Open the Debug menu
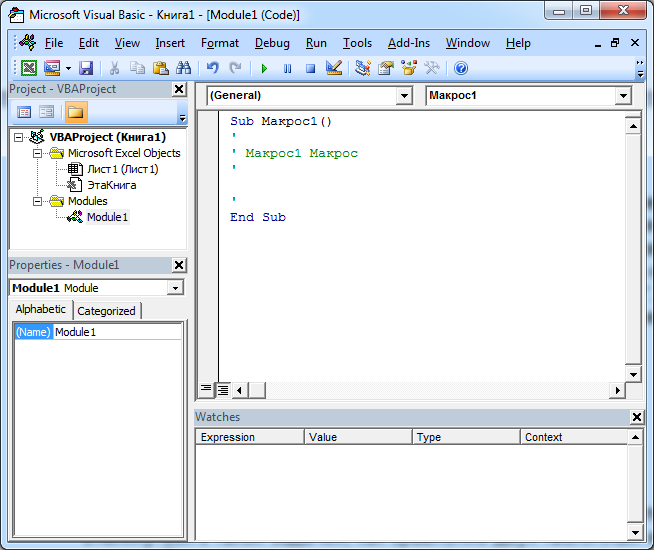 (x=272, y=43)
